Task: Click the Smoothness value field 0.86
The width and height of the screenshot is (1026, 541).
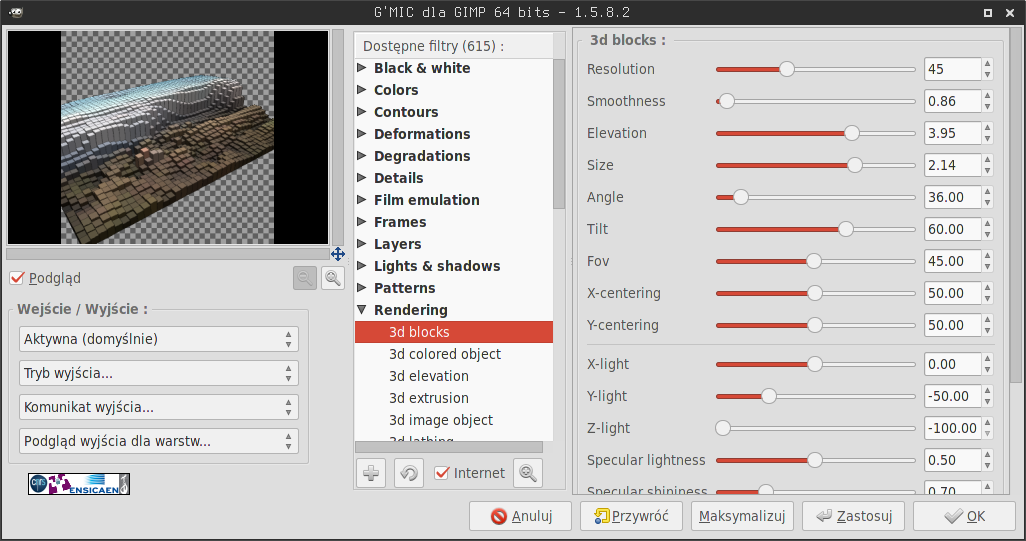Action: [x=953, y=101]
